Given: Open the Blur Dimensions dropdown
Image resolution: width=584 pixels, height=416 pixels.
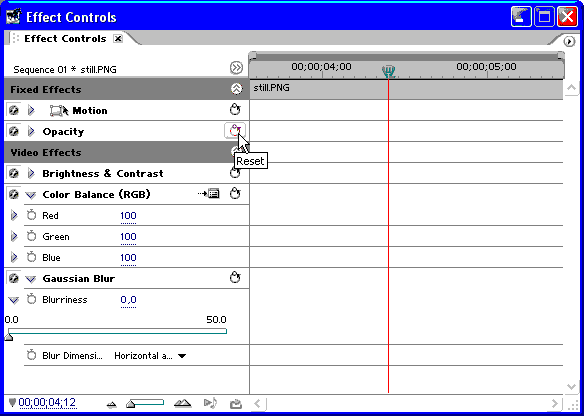Looking at the screenshot, I should [x=150, y=356].
